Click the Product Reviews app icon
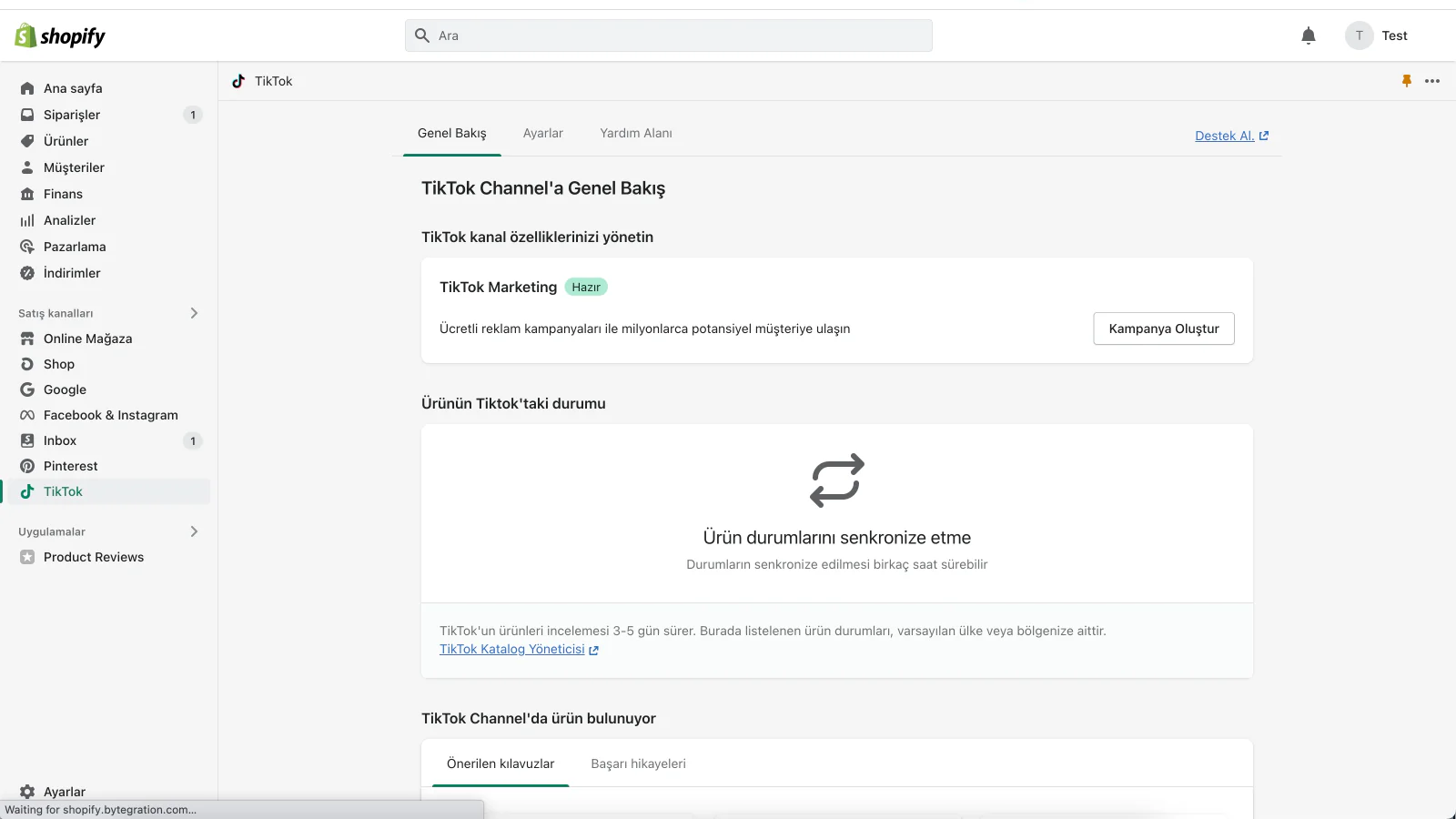 coord(27,557)
